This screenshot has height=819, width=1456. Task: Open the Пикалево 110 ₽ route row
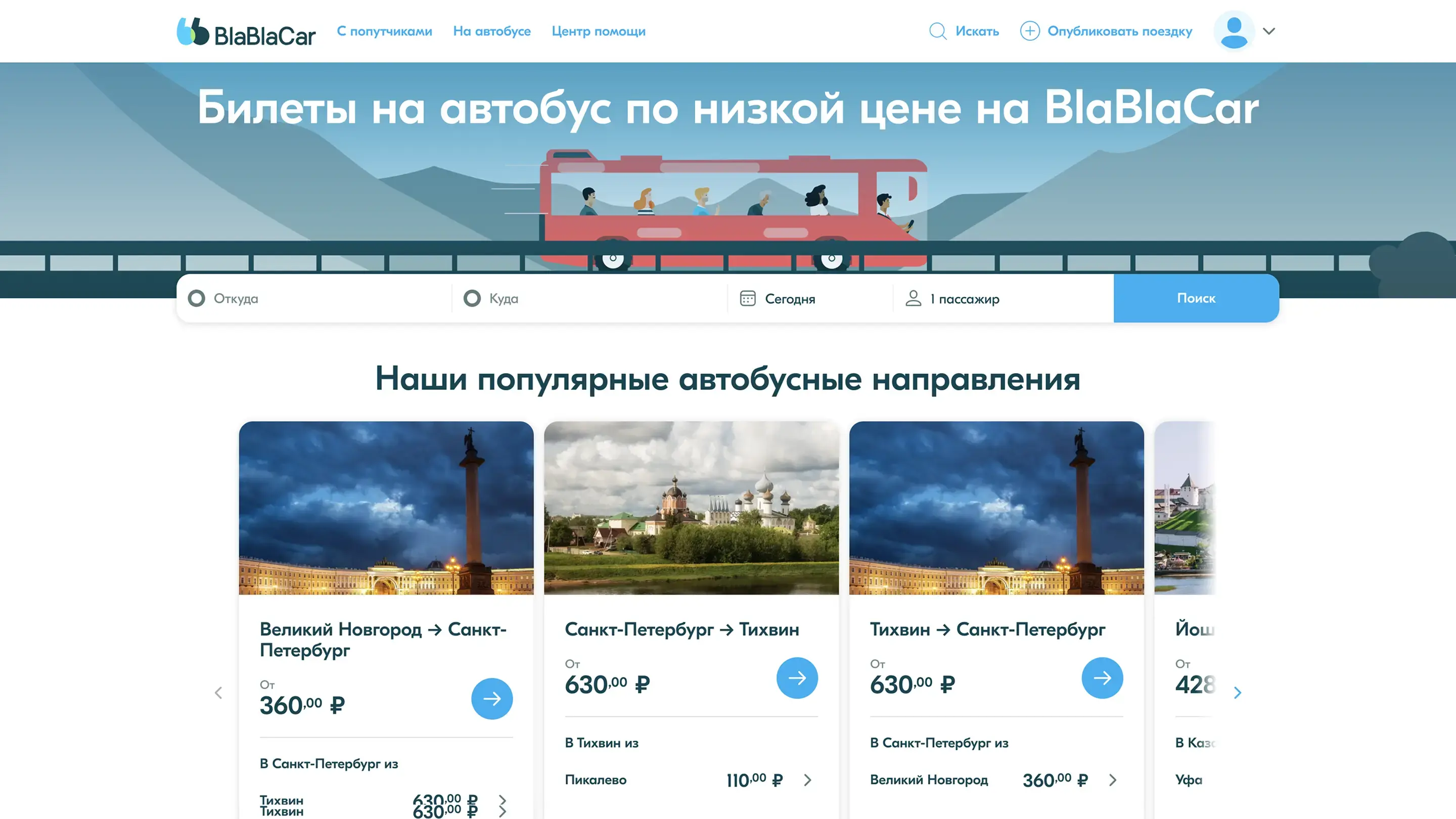click(691, 780)
